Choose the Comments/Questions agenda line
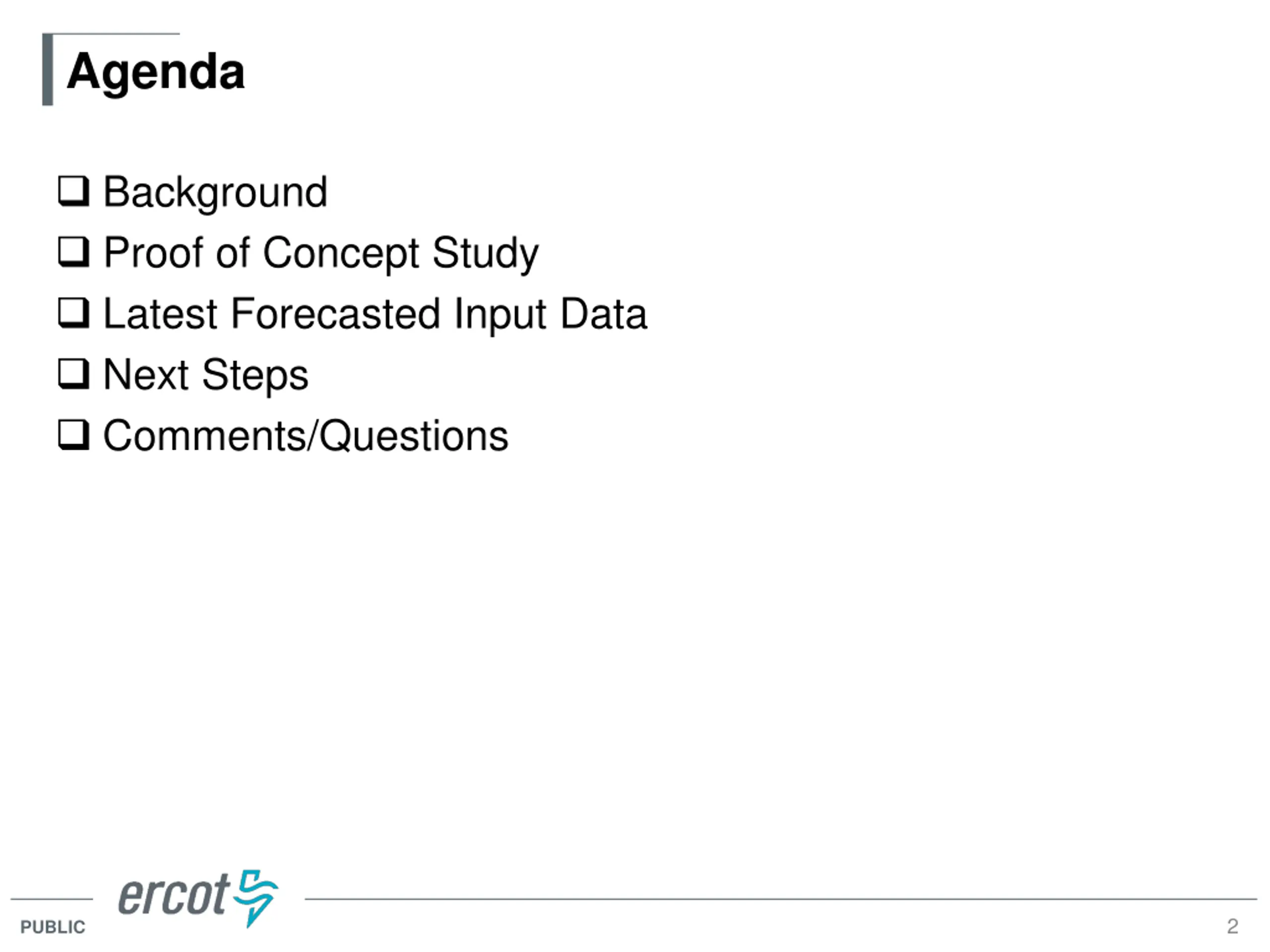 (x=306, y=436)
